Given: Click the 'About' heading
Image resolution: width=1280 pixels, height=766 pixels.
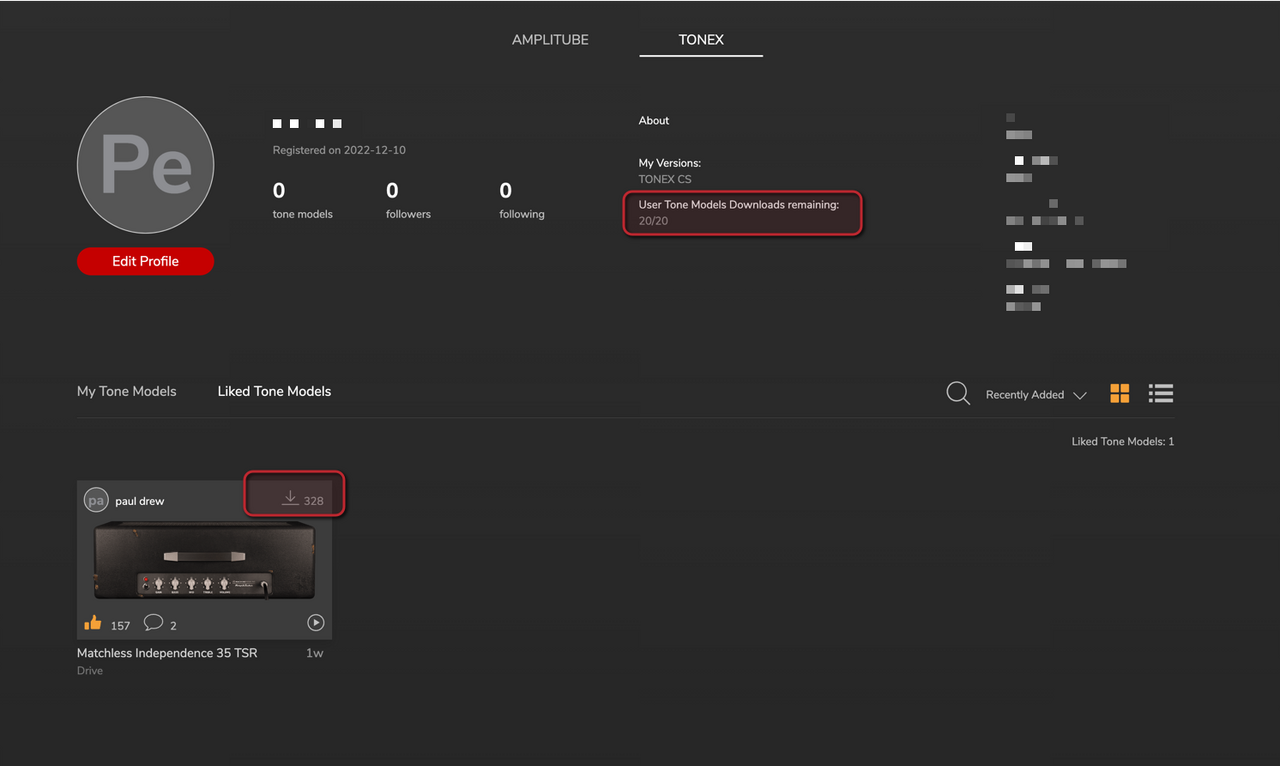Looking at the screenshot, I should click(654, 121).
